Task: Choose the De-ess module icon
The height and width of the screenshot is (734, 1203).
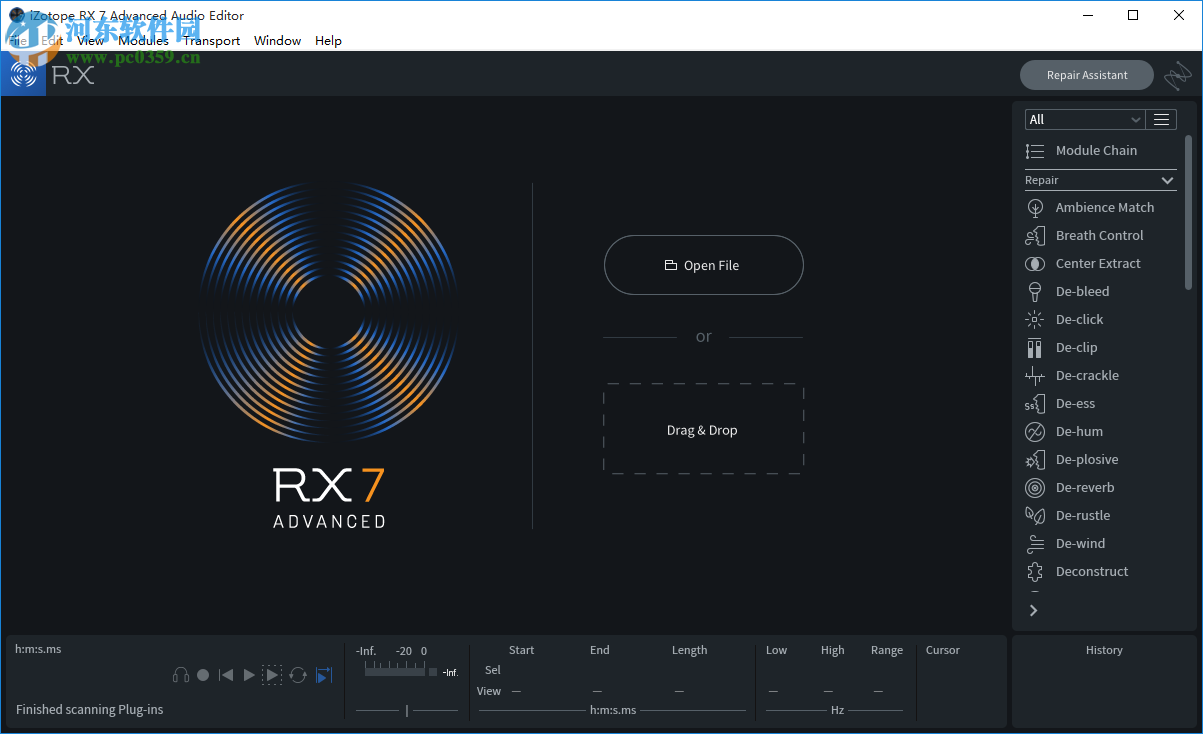Action: tap(1035, 404)
